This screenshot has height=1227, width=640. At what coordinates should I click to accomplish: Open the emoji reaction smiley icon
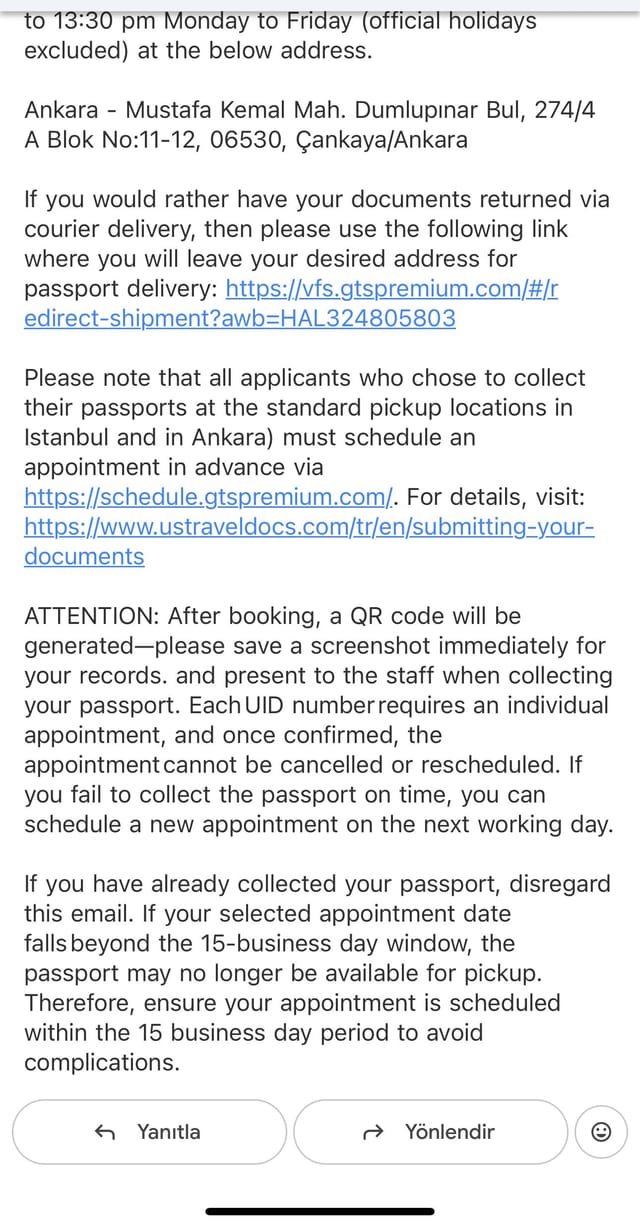(x=602, y=1132)
